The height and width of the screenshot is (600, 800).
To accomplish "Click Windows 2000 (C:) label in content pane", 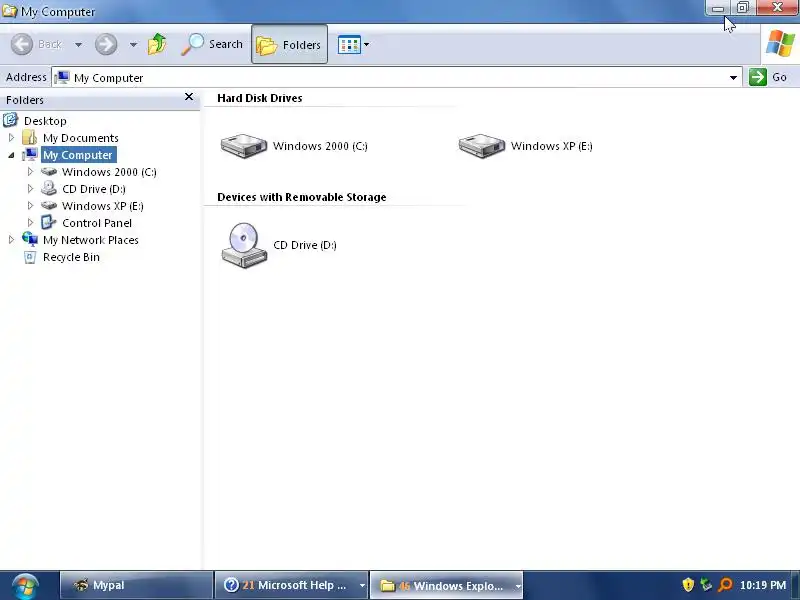I will click(320, 146).
